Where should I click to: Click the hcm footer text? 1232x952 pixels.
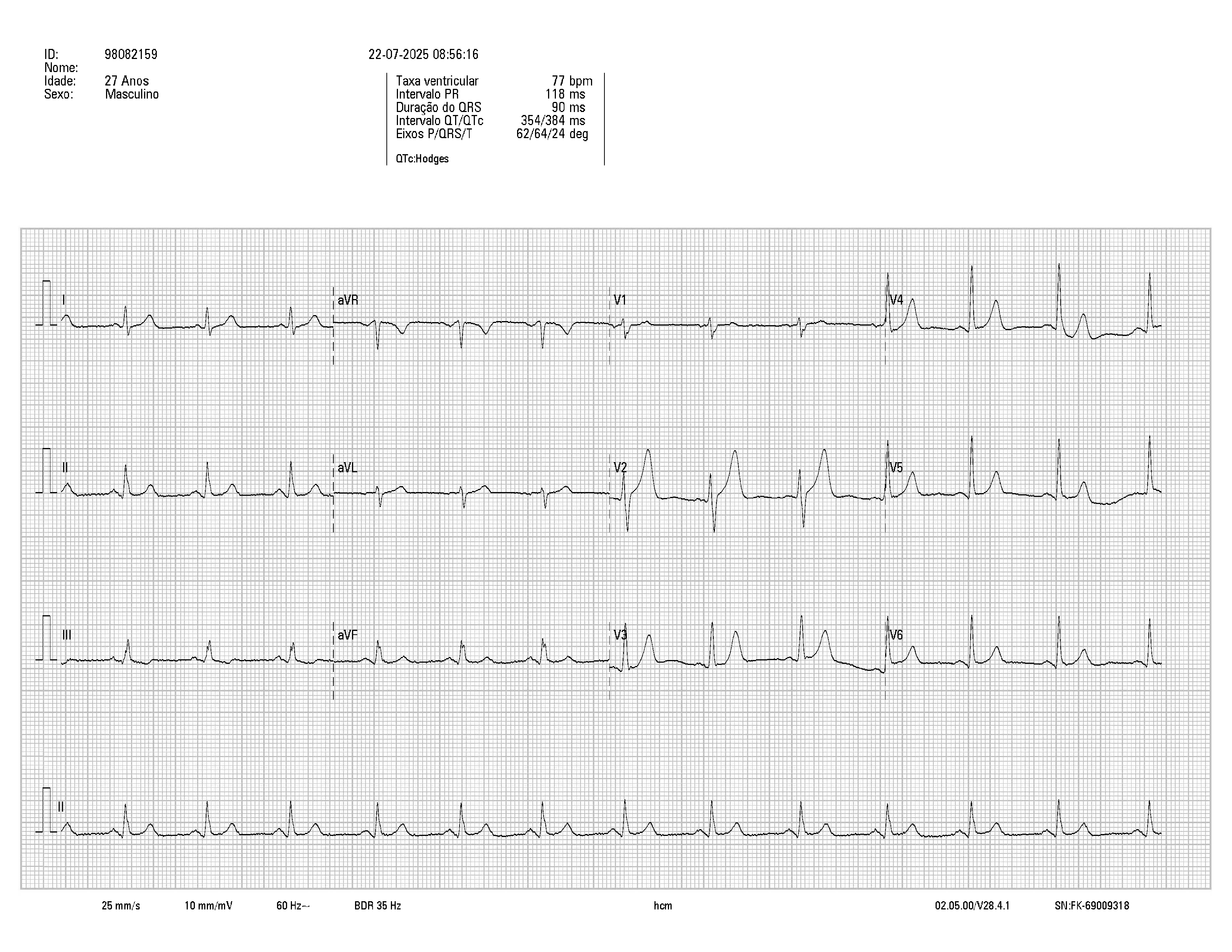click(x=663, y=906)
